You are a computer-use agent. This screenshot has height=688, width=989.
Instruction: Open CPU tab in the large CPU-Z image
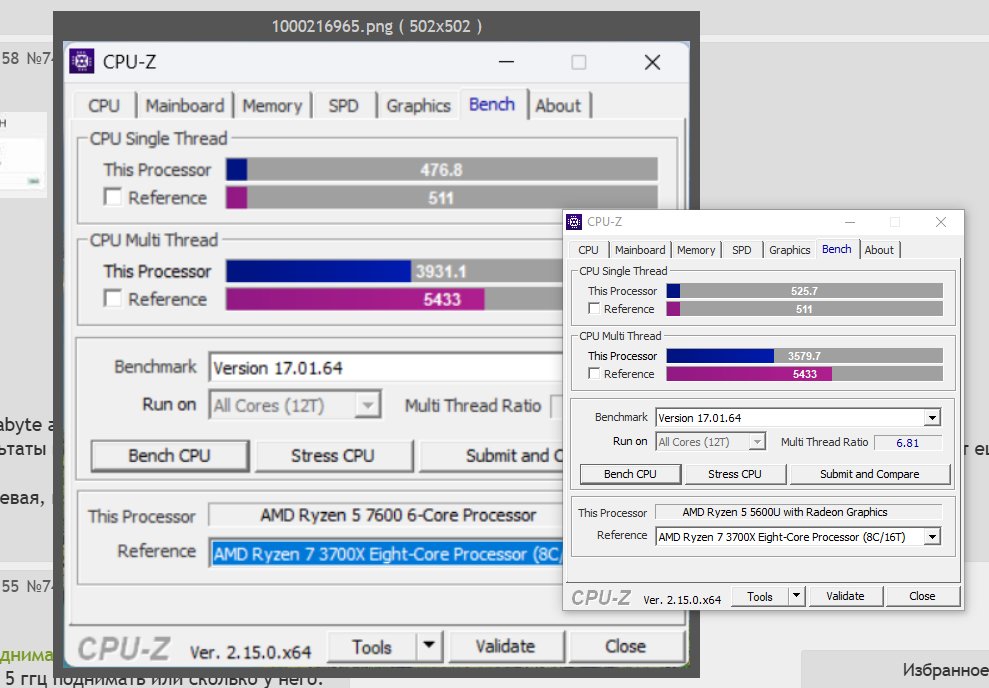(104, 105)
